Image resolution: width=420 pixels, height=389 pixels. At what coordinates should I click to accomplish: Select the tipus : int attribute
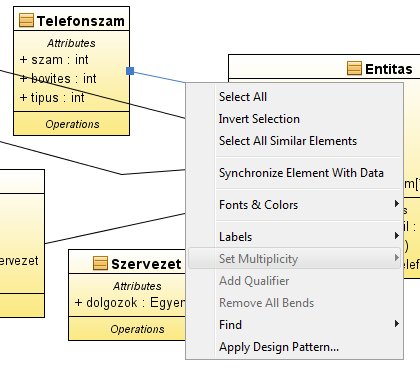(52, 98)
